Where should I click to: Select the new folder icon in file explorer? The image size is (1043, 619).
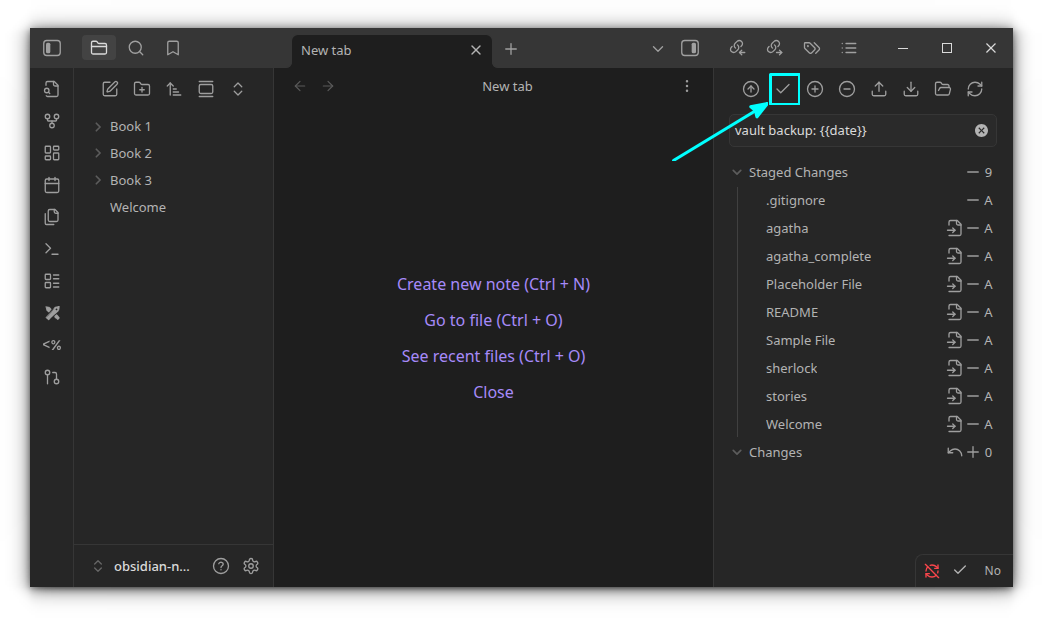[141, 88]
